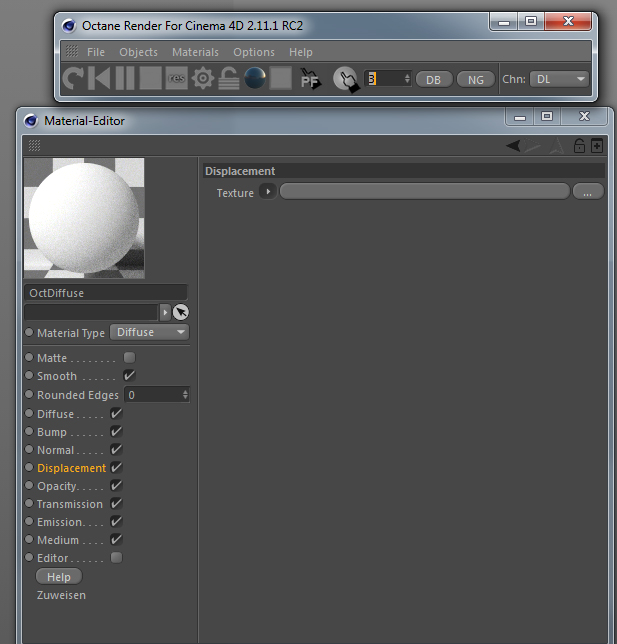Click the Cinema 4D logo in Material-Editor title
617x644 pixels.
(31, 121)
